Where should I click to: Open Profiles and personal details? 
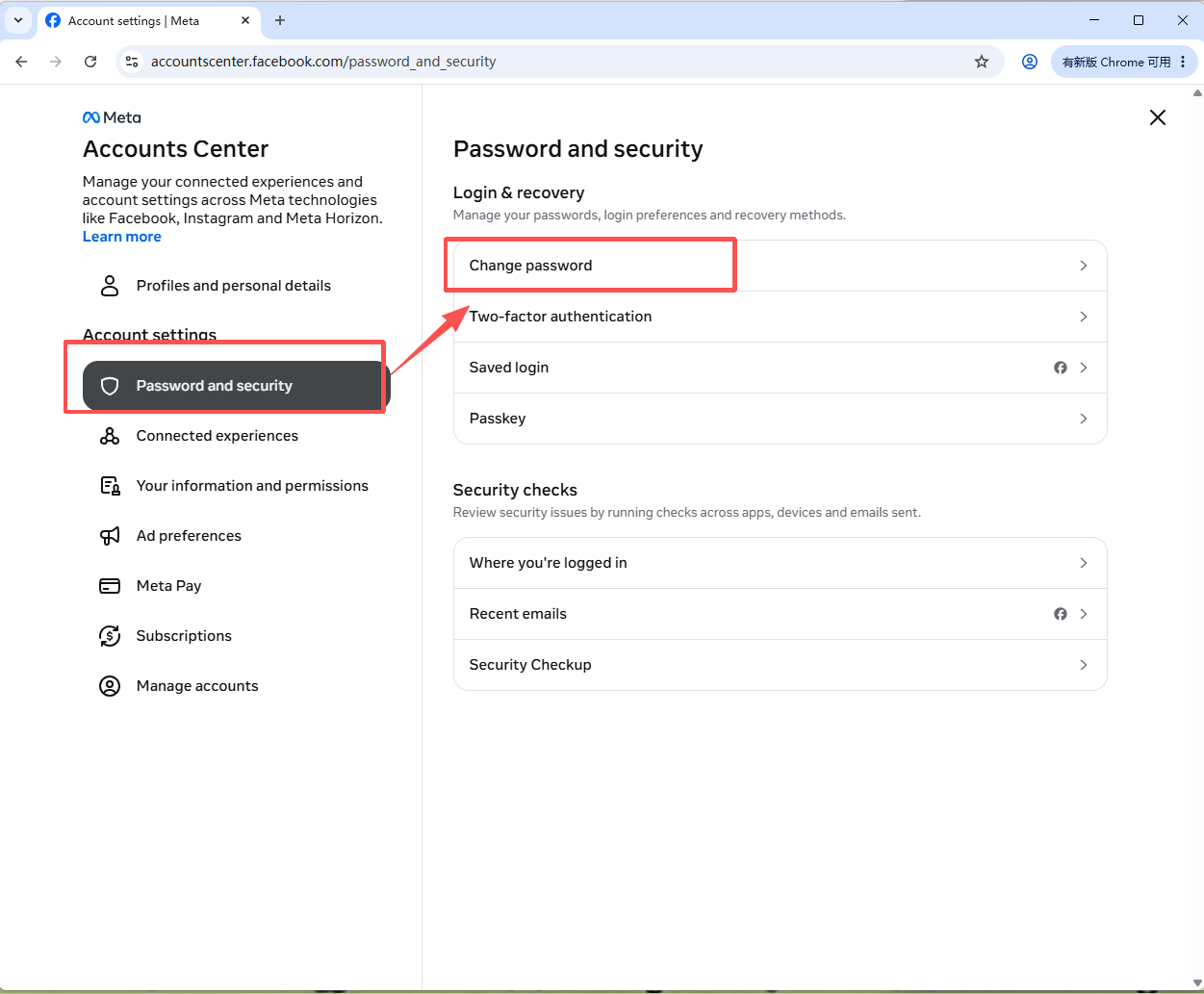(x=237, y=286)
